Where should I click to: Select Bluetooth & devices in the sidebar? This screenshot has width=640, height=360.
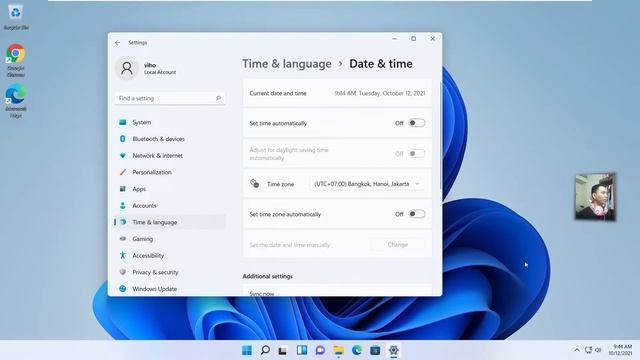[170, 139]
